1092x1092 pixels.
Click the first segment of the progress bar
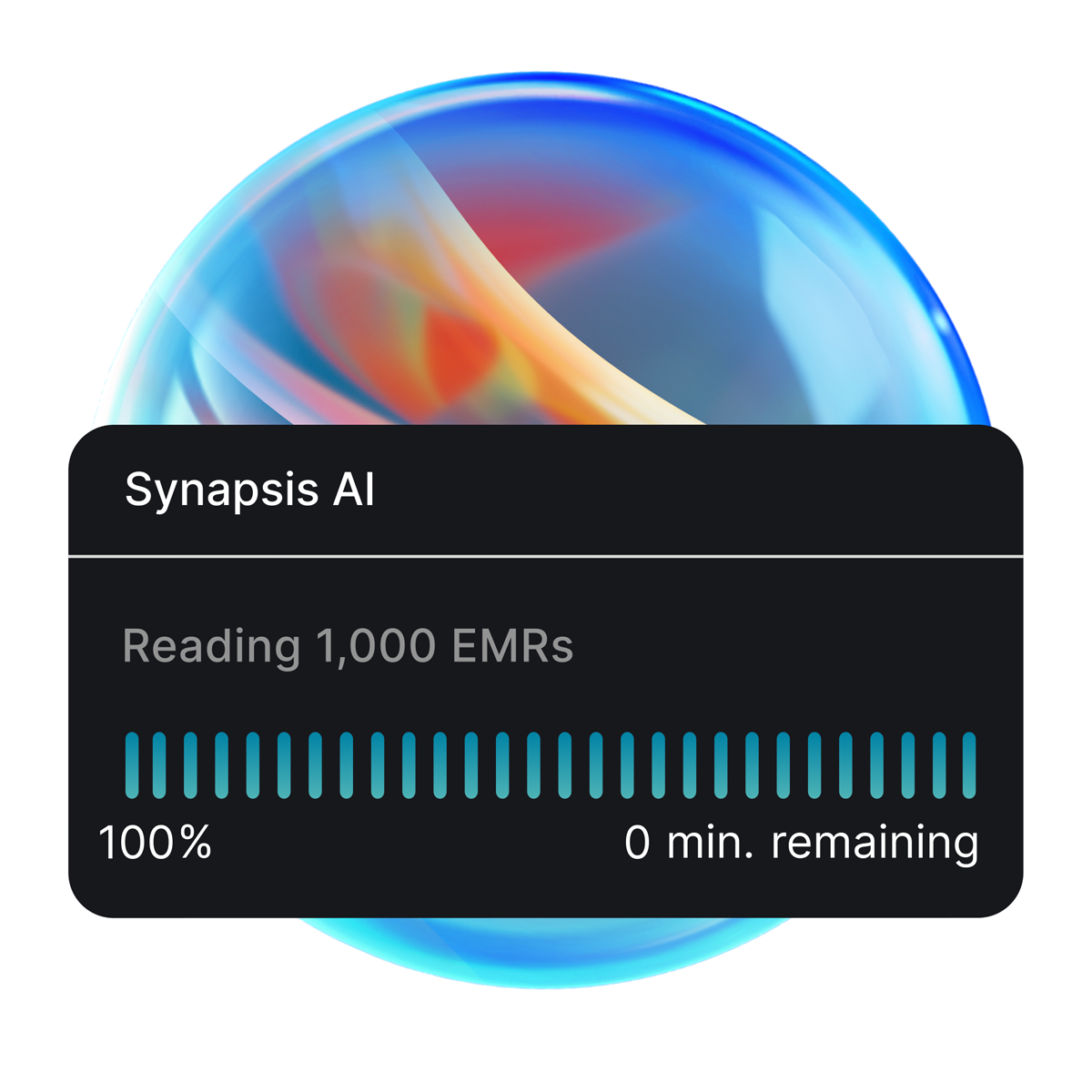click(x=132, y=765)
